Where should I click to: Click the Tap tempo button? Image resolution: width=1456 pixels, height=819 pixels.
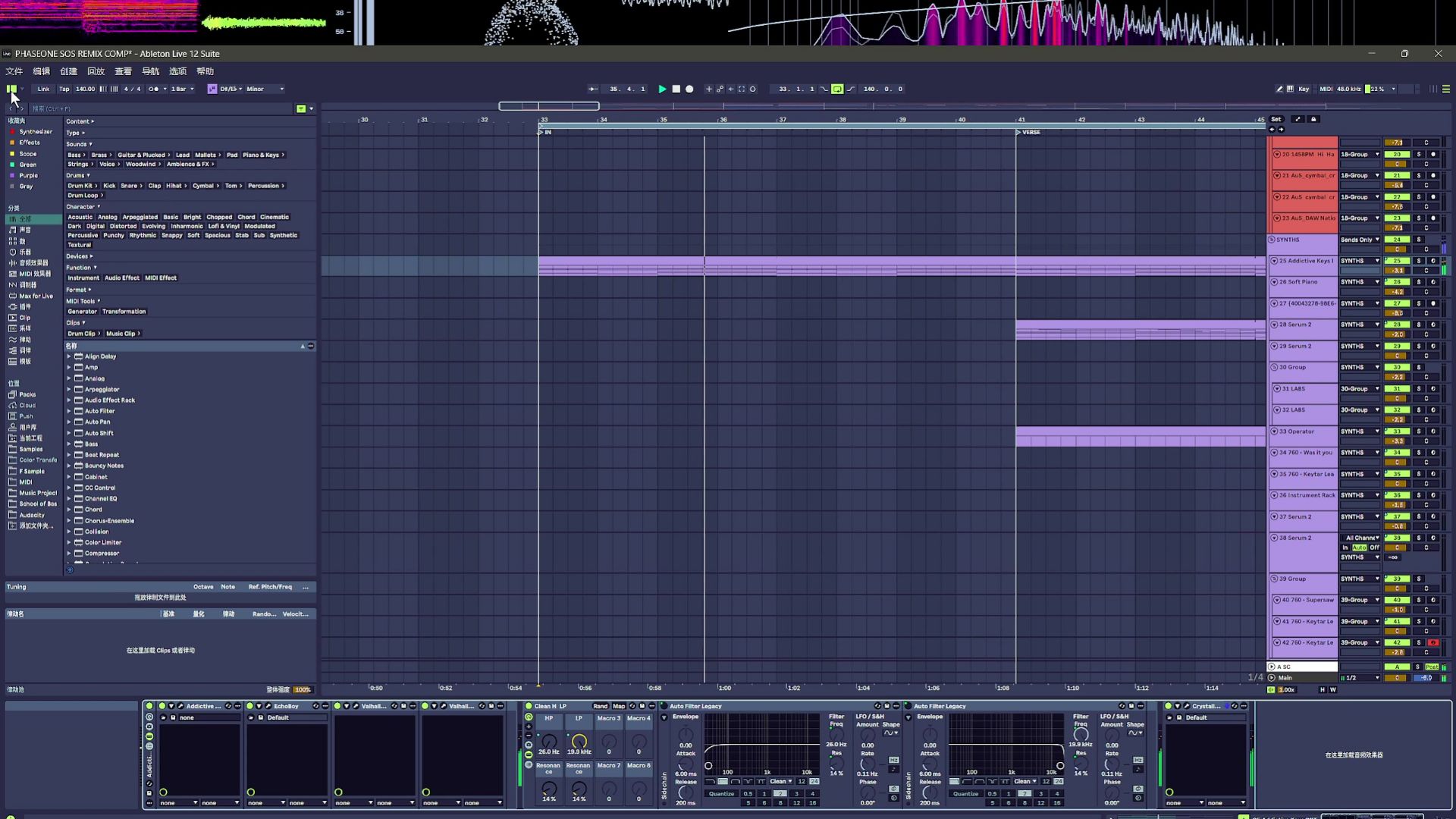tap(64, 89)
